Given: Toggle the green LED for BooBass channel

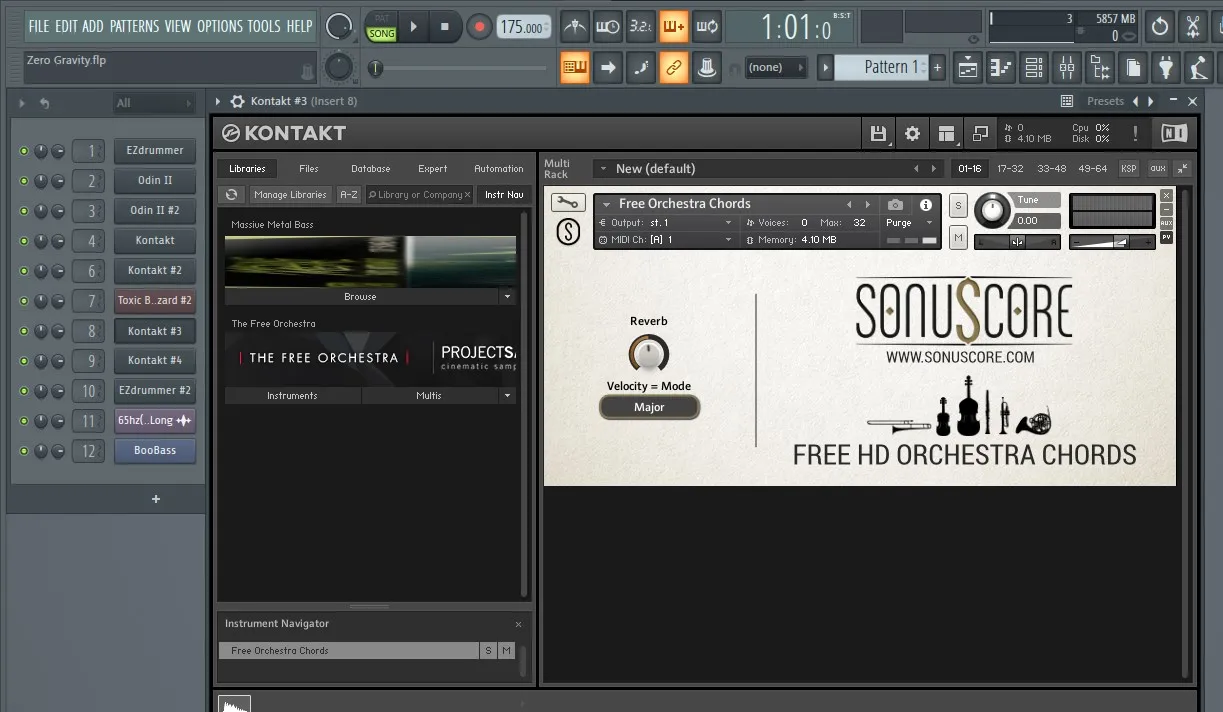Looking at the screenshot, I should tap(24, 451).
